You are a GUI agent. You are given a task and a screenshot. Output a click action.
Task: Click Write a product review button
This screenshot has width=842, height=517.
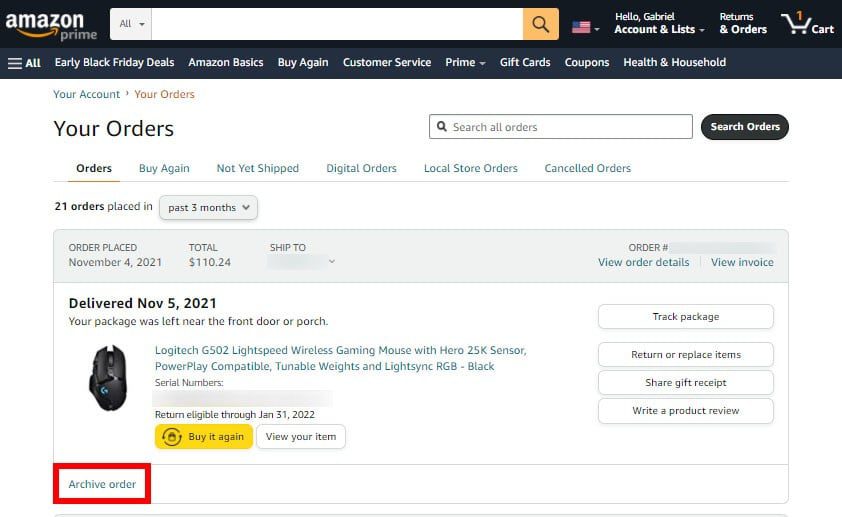coord(686,411)
